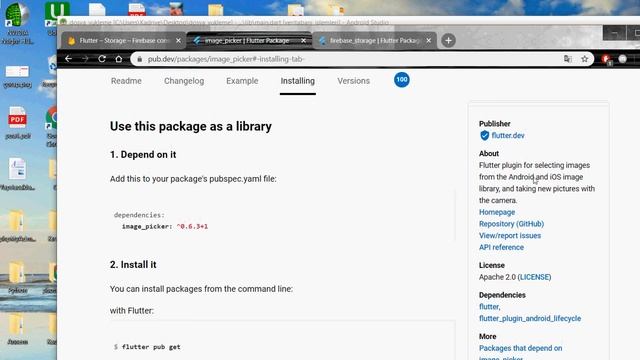Click the flutter pub get command text

pyautogui.click(x=151, y=347)
